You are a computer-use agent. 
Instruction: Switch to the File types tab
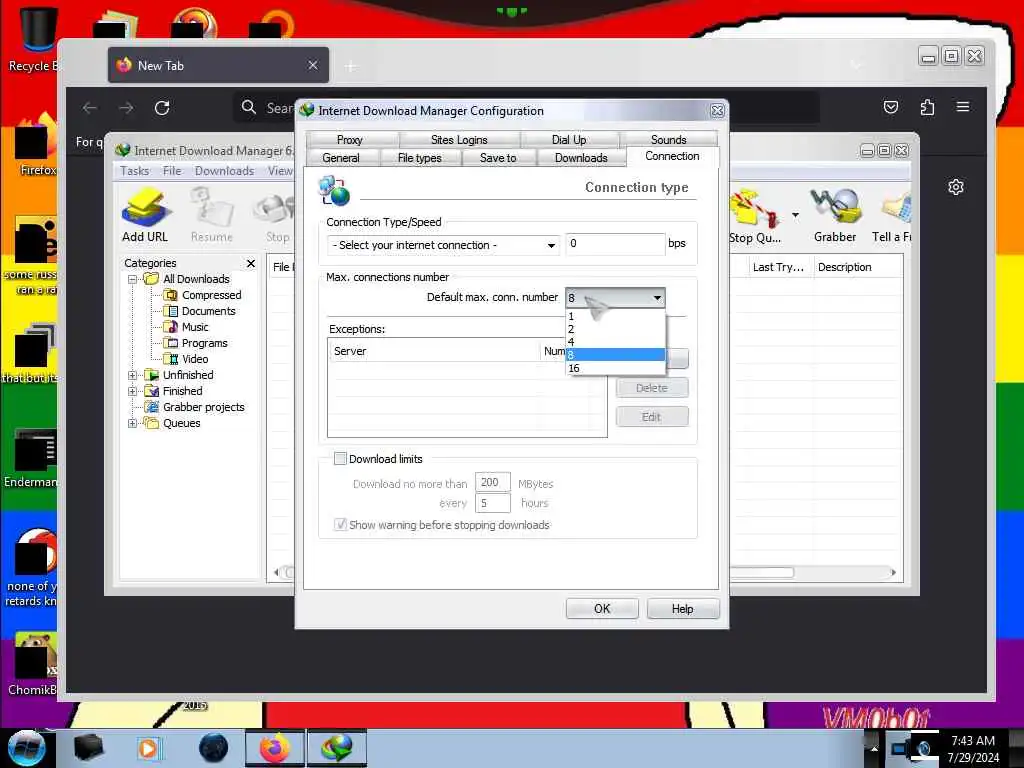(420, 158)
